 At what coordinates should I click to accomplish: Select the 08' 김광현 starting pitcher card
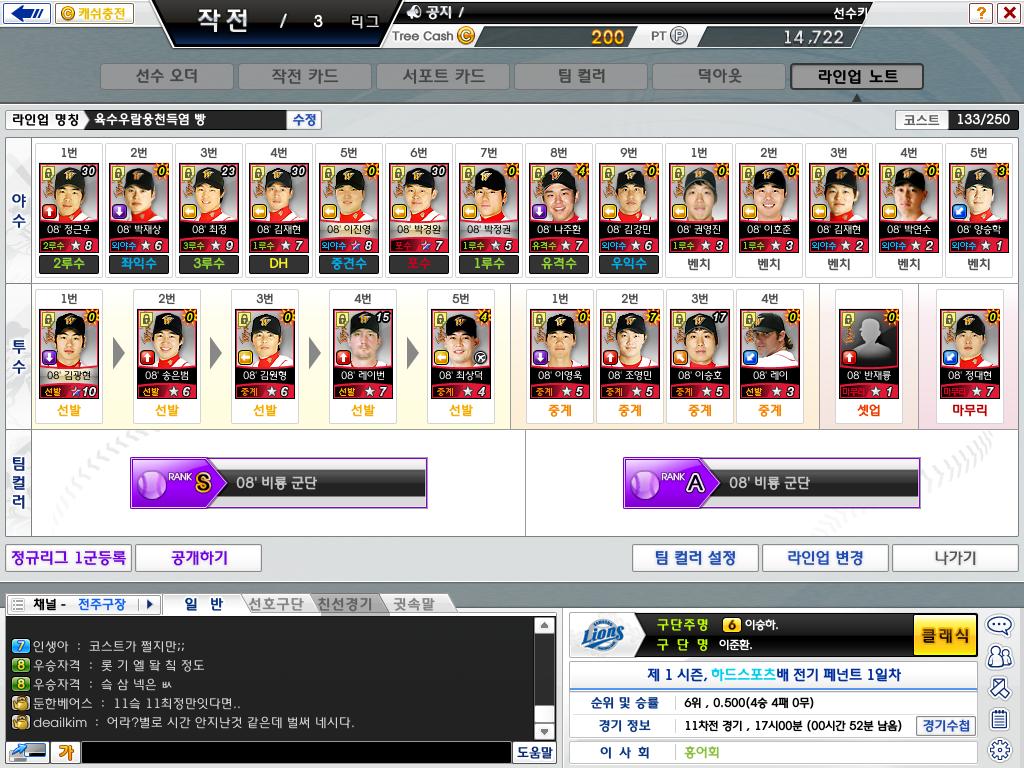coord(69,355)
